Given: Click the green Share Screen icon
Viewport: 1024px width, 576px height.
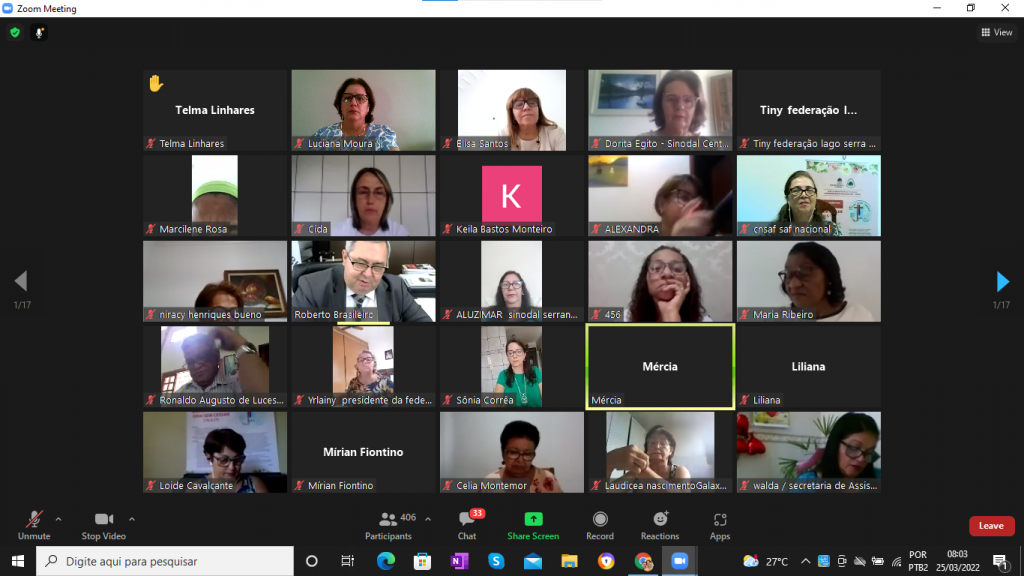Looking at the screenshot, I should coord(533,520).
